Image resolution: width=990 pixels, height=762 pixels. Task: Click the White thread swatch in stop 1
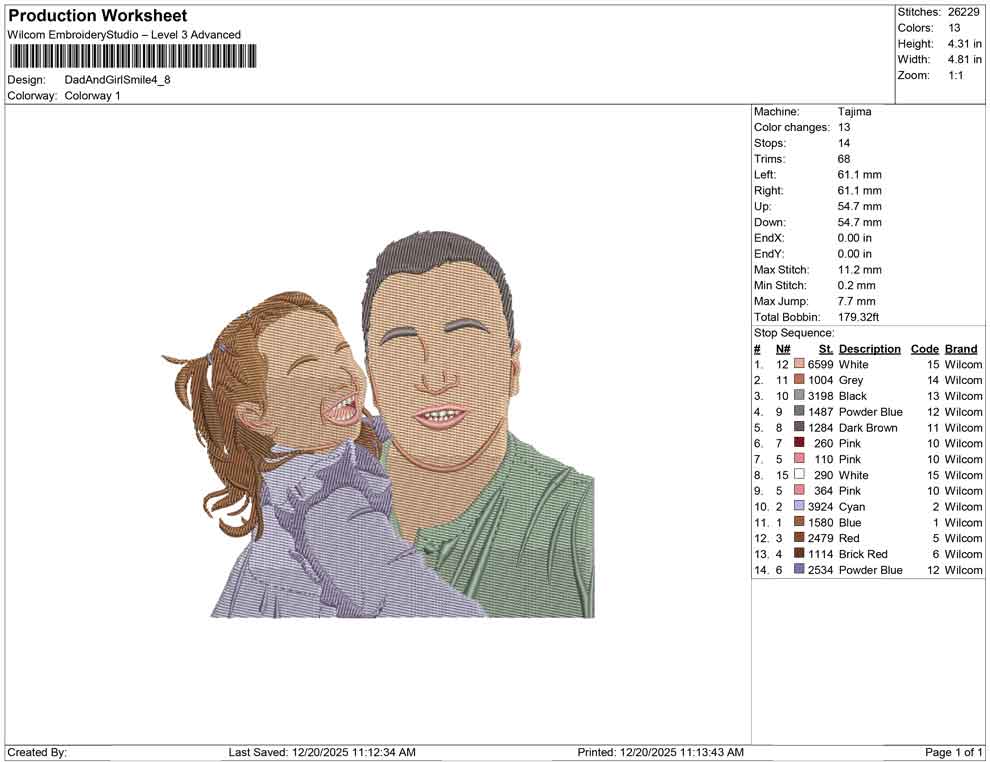click(800, 365)
